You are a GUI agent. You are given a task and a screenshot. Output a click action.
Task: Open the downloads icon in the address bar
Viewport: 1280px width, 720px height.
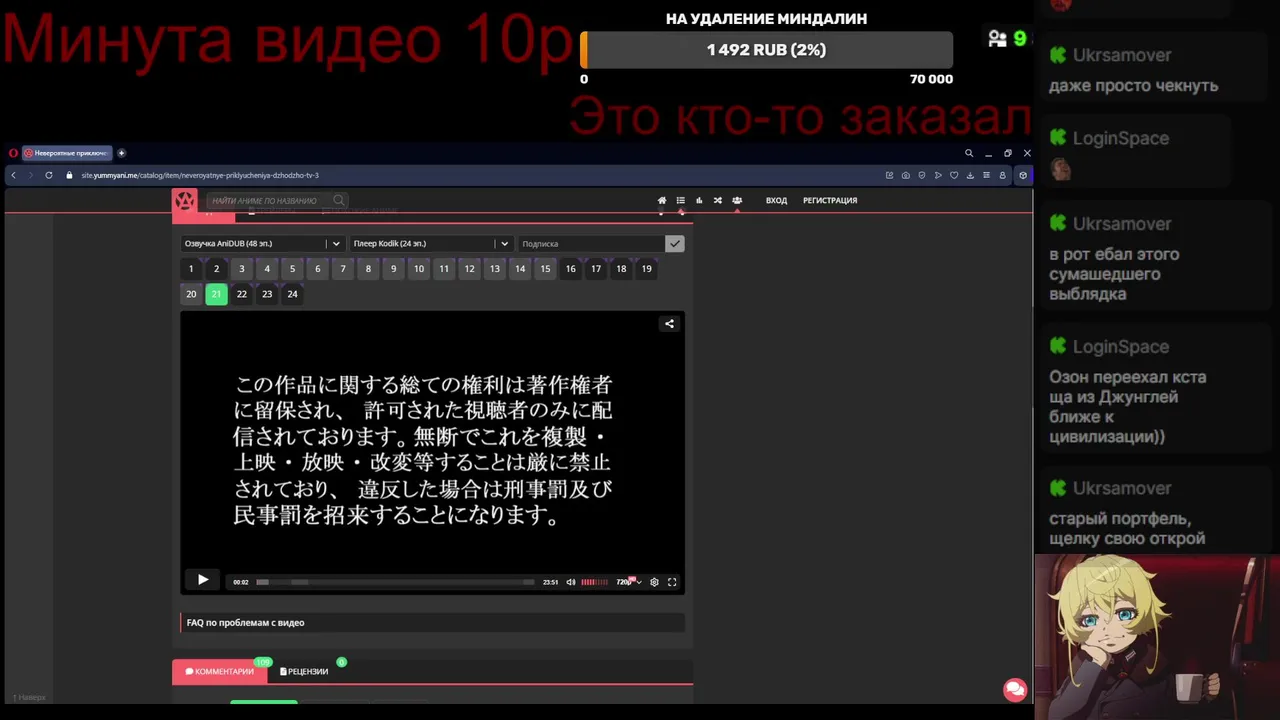(971, 175)
